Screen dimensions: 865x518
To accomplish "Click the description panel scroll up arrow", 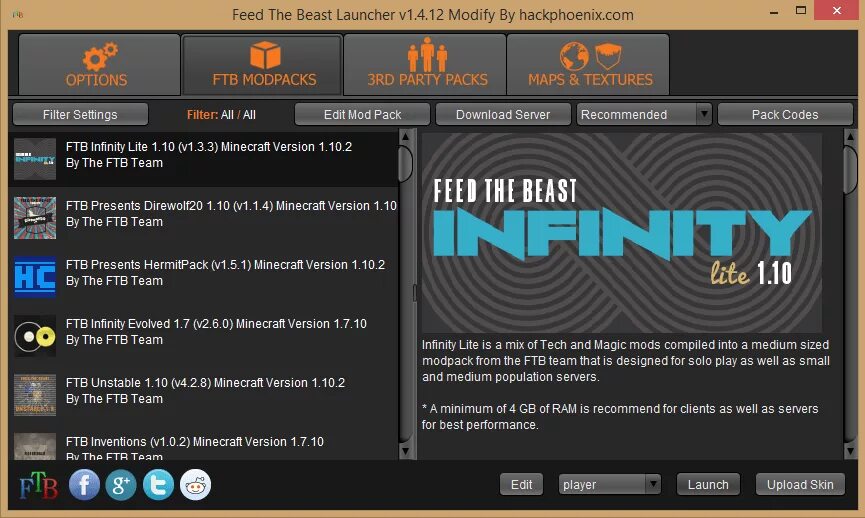I will coord(850,136).
